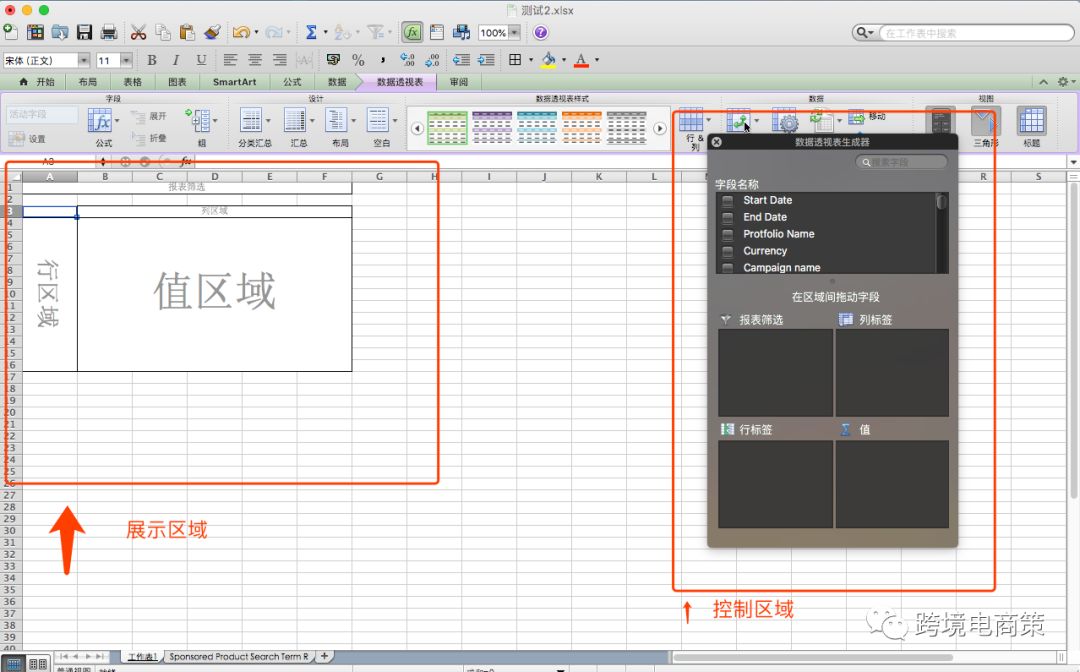Image resolution: width=1080 pixels, height=672 pixels.
Task: Cut selection with scissors icon
Action: (138, 32)
